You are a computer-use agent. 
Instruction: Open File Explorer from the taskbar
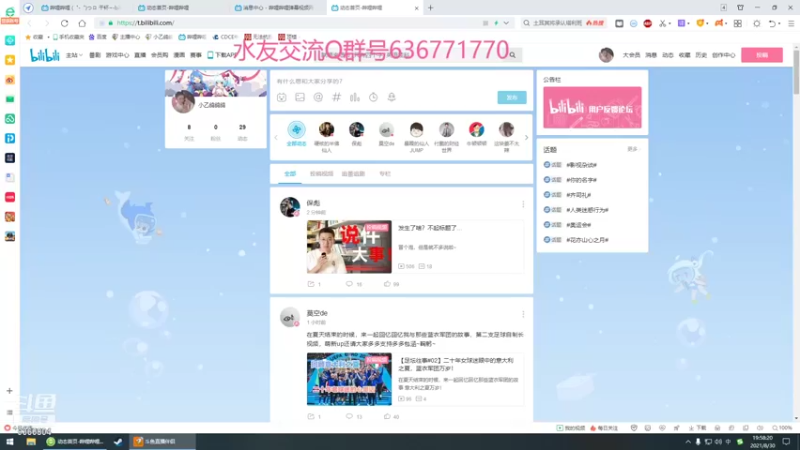pyautogui.click(x=31, y=442)
